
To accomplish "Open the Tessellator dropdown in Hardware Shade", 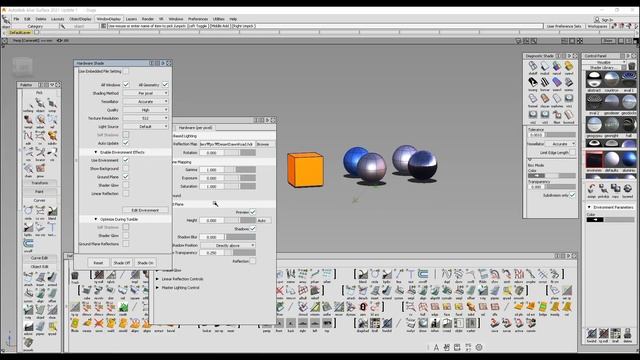I will [x=146, y=101].
